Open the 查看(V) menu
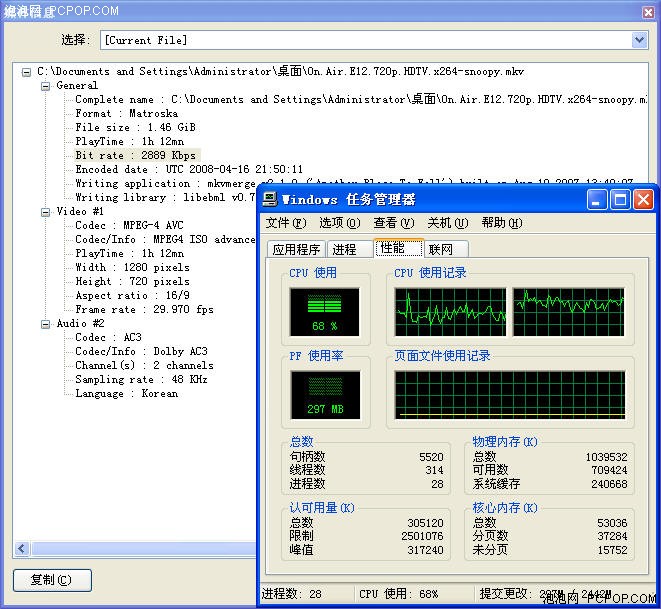 pos(394,223)
